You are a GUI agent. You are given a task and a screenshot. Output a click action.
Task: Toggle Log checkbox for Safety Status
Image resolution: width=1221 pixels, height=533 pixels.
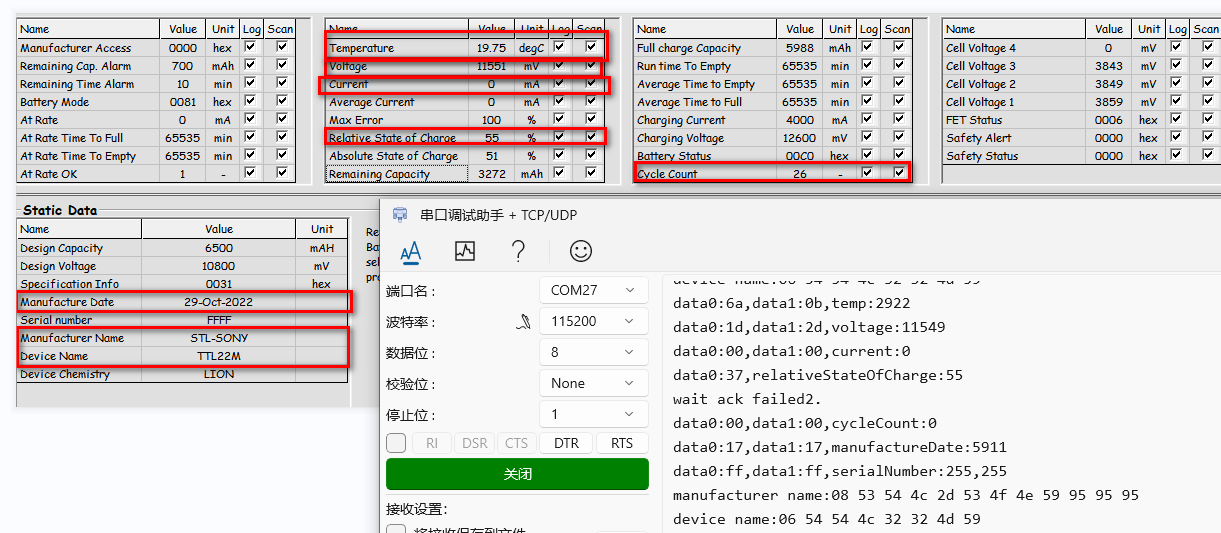pos(1177,155)
